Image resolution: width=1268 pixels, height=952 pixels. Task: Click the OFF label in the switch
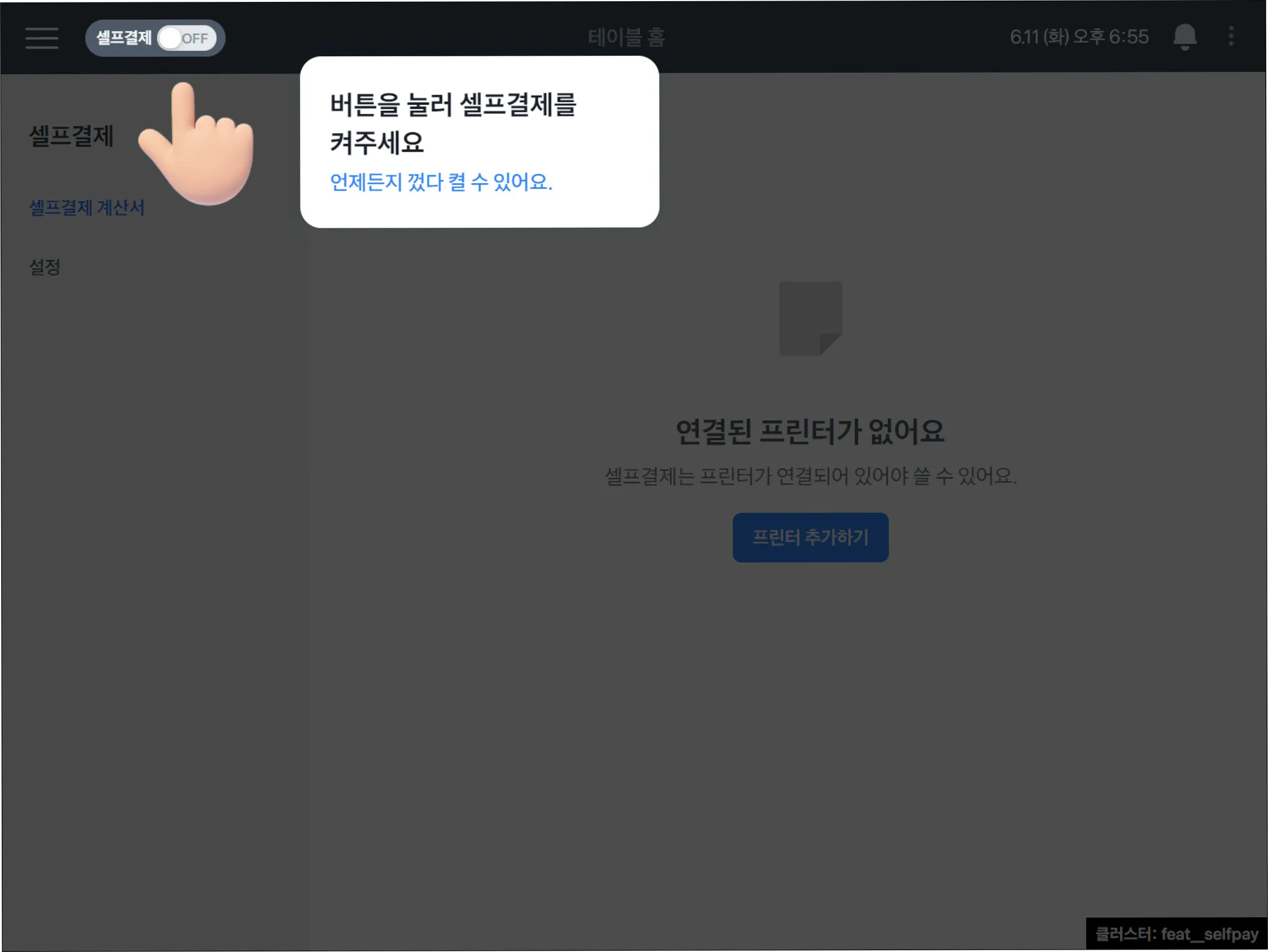(x=195, y=38)
